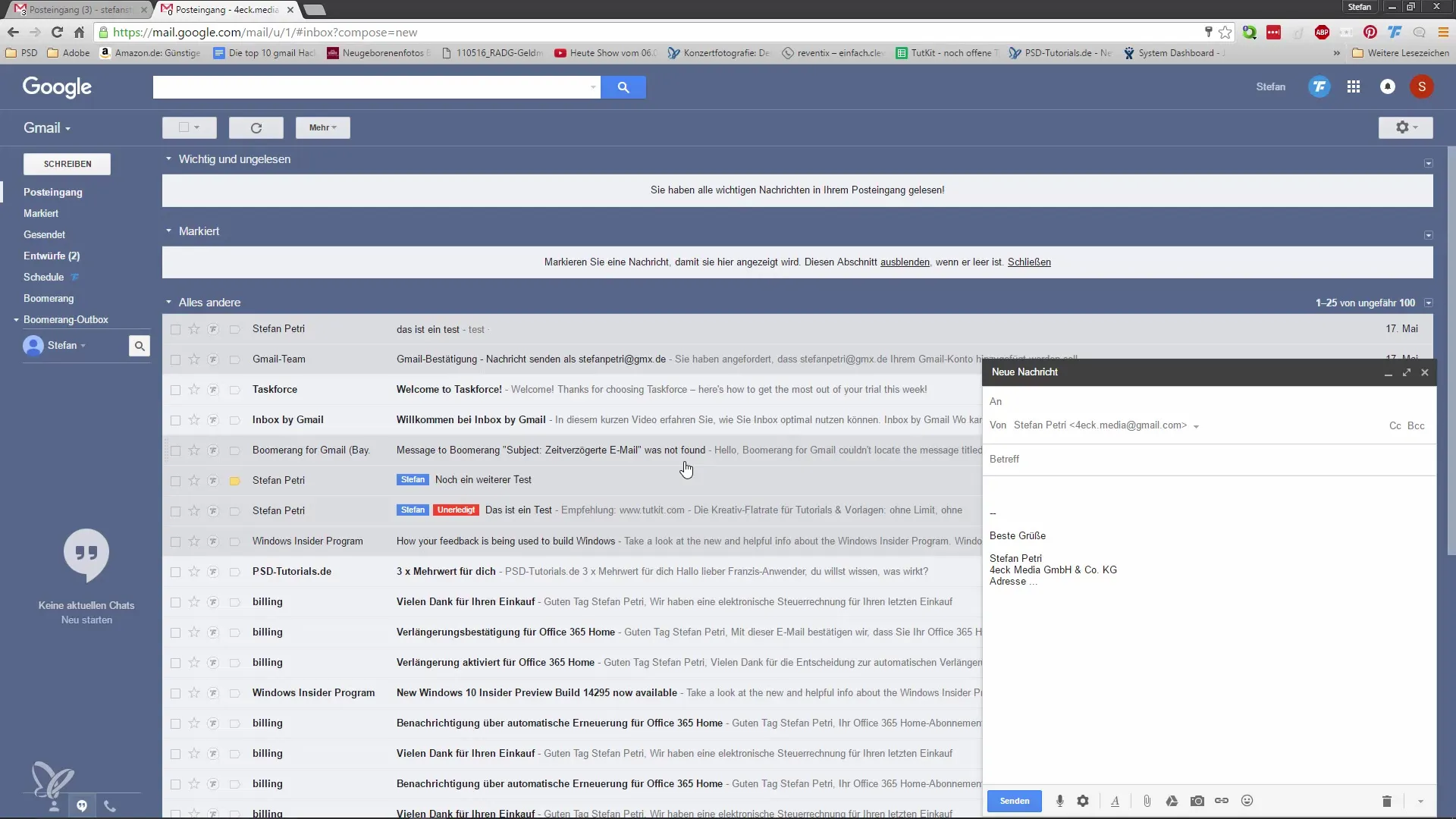Screen dimensions: 1456x819
Task: Open the account avatar with letter S
Action: click(1422, 86)
